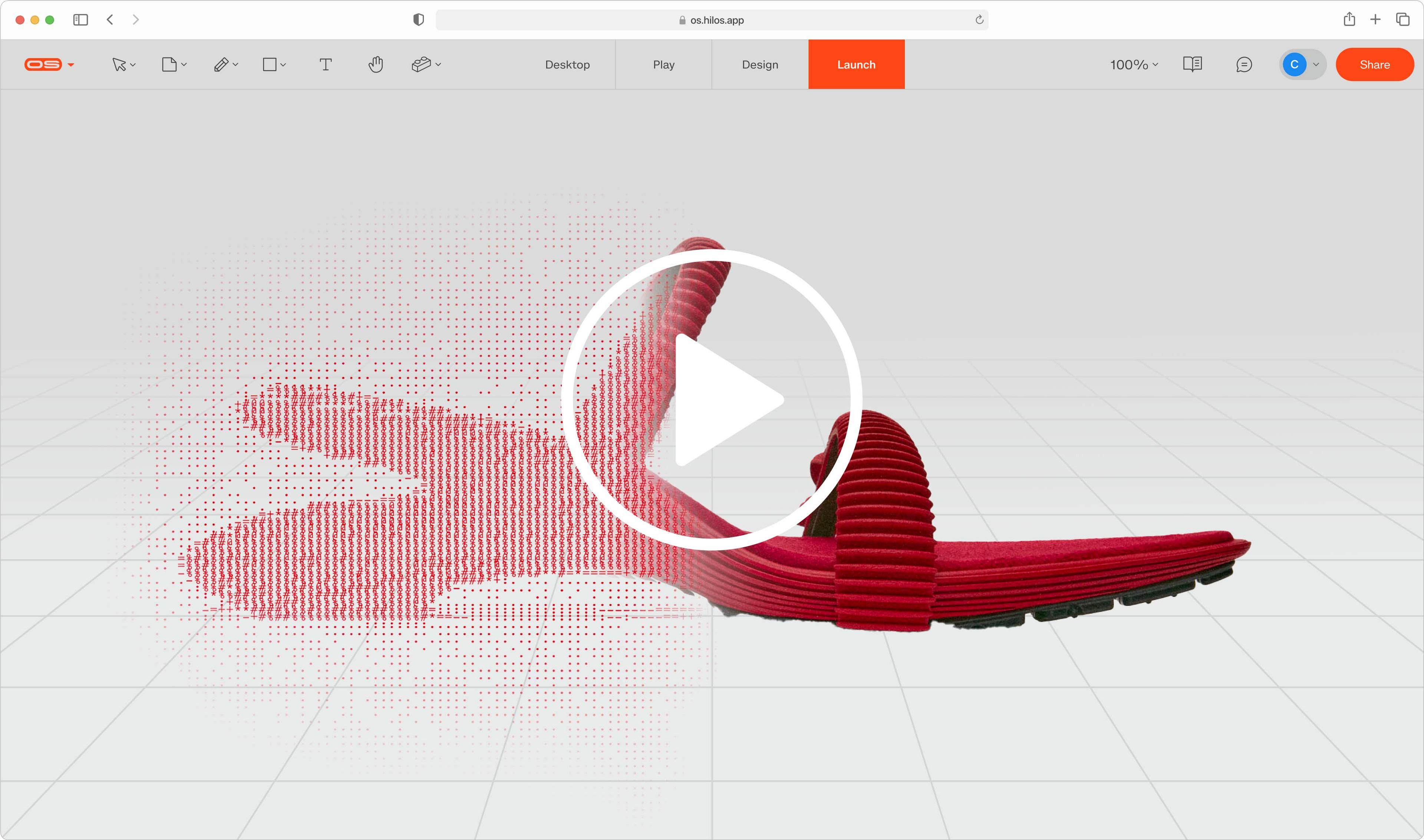Click the os.hilos.app address bar

coord(711,20)
